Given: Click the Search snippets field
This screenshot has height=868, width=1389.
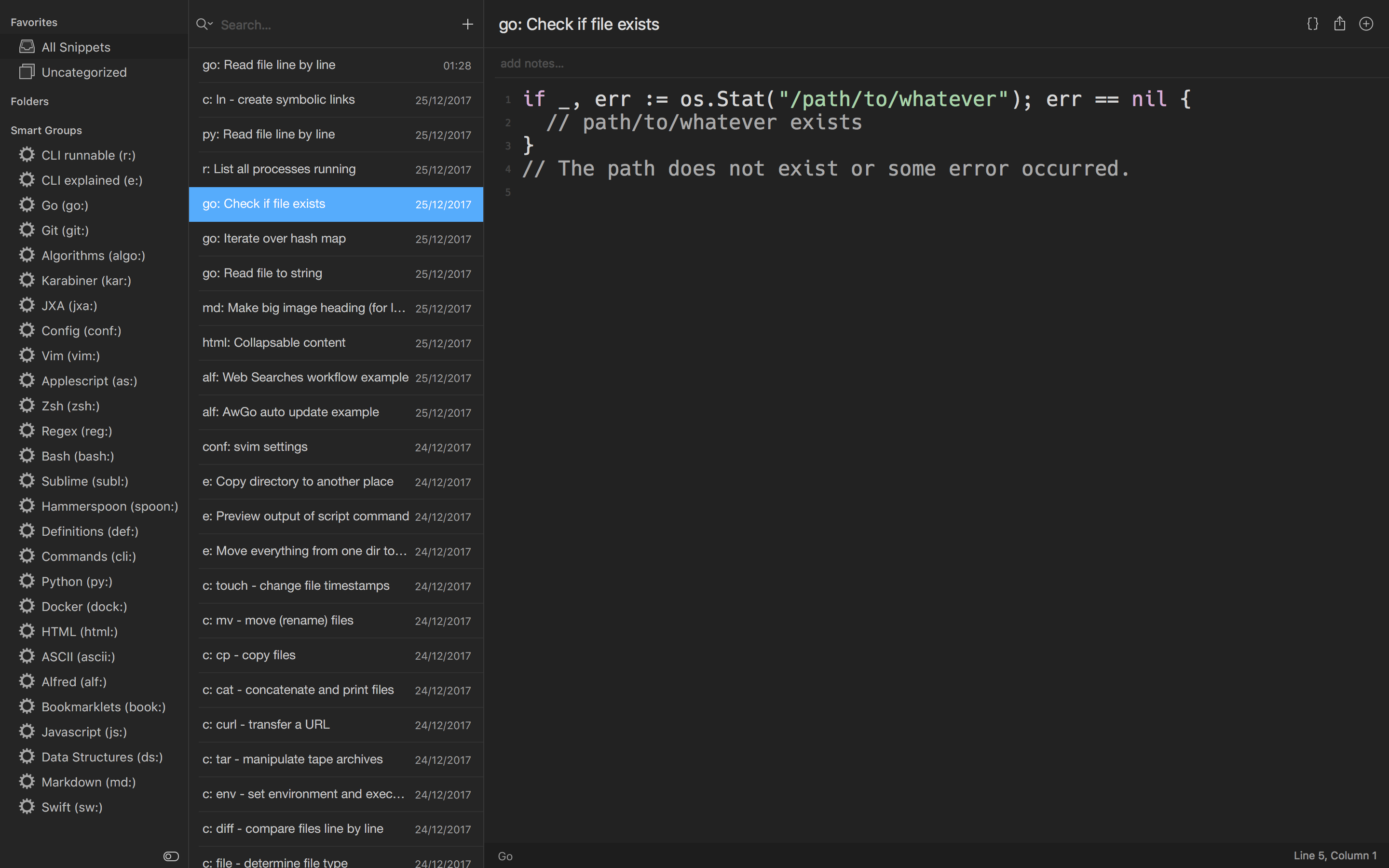Looking at the screenshot, I should pyautogui.click(x=333, y=25).
